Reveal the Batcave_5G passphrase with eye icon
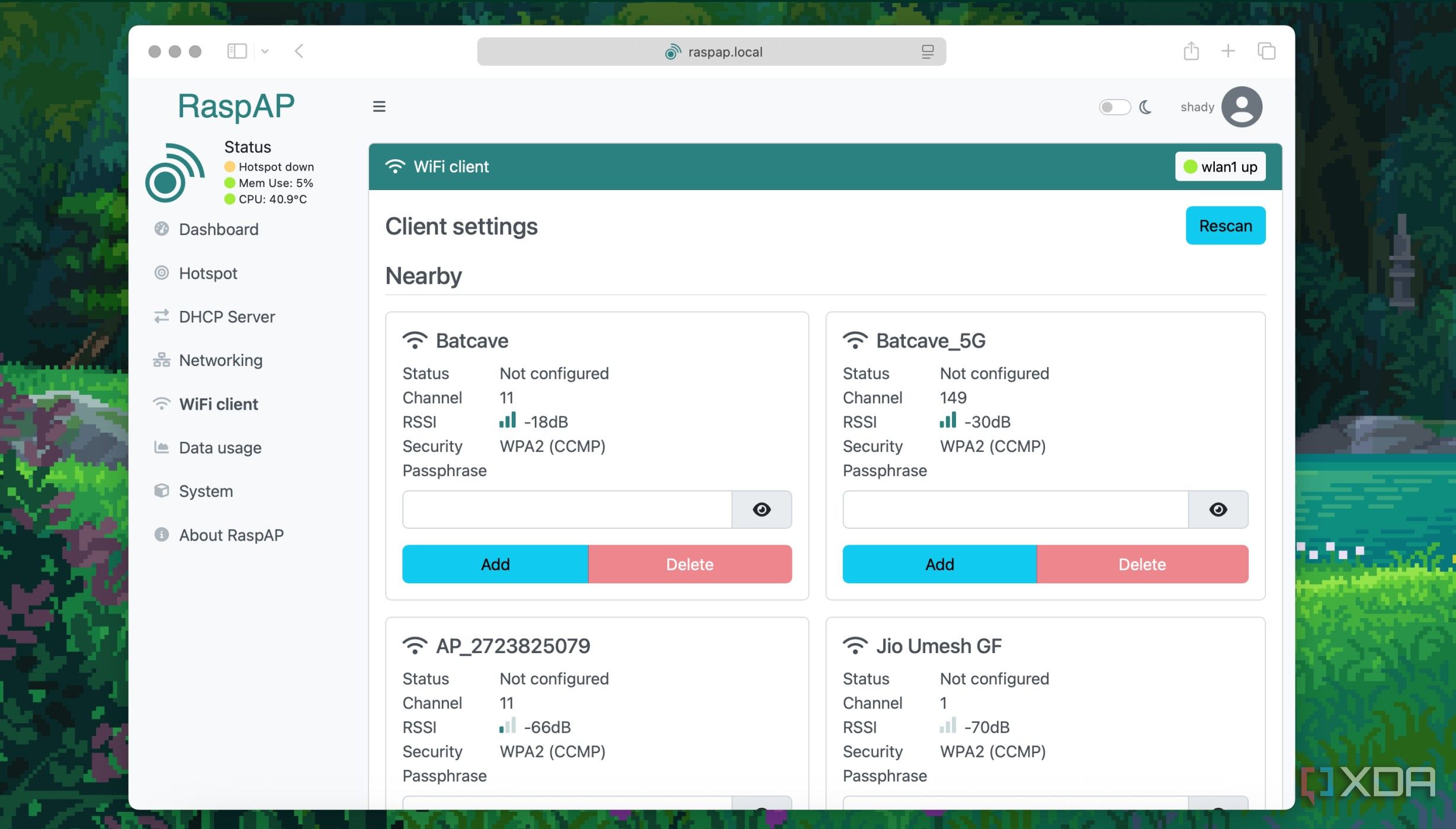Viewport: 1456px width, 829px height. (1218, 509)
